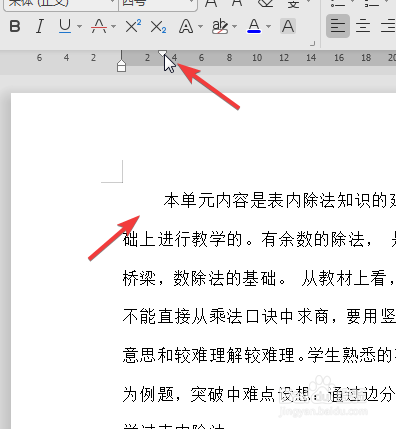396x429 pixels.
Task: Open highlight color dropdown arrow
Action: click(x=235, y=26)
